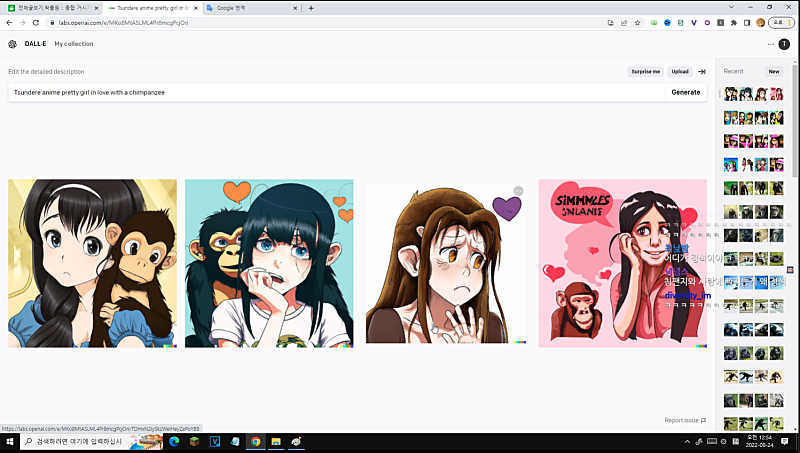Toggle the browser side panel icon
Screen dimensions: 800x453
[x=747, y=22]
